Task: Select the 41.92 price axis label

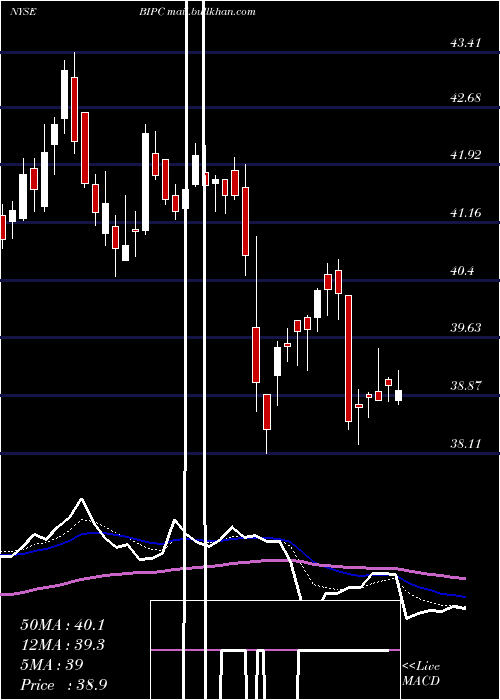Action: point(466,155)
